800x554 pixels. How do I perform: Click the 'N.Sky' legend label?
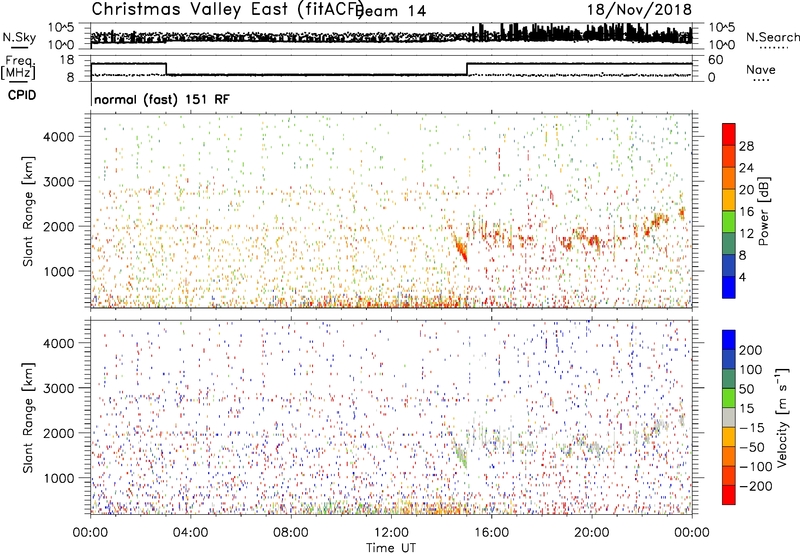click(x=19, y=37)
